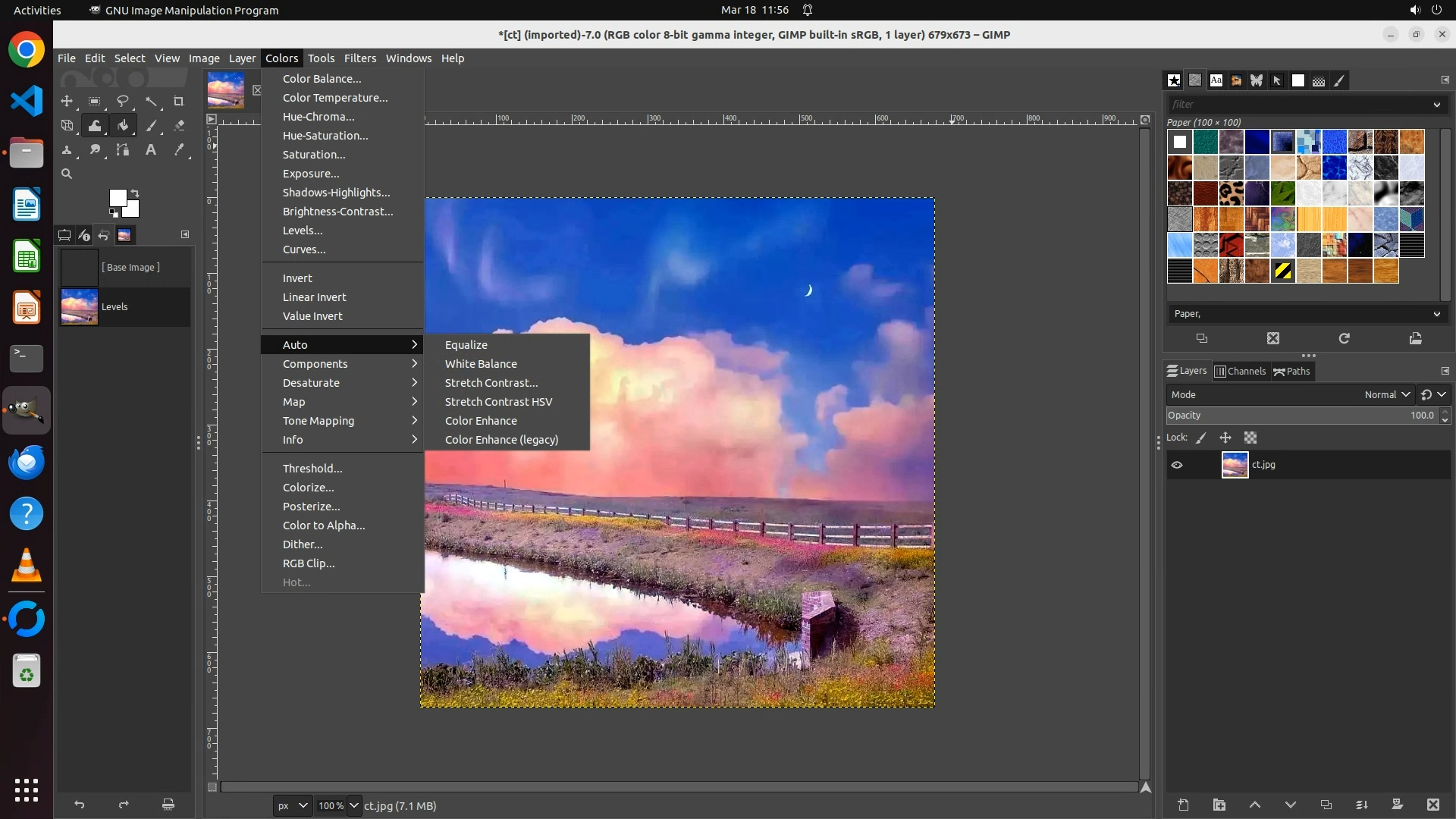This screenshot has width=1456, height=819.
Task: Select the Text tool
Action: 151,150
